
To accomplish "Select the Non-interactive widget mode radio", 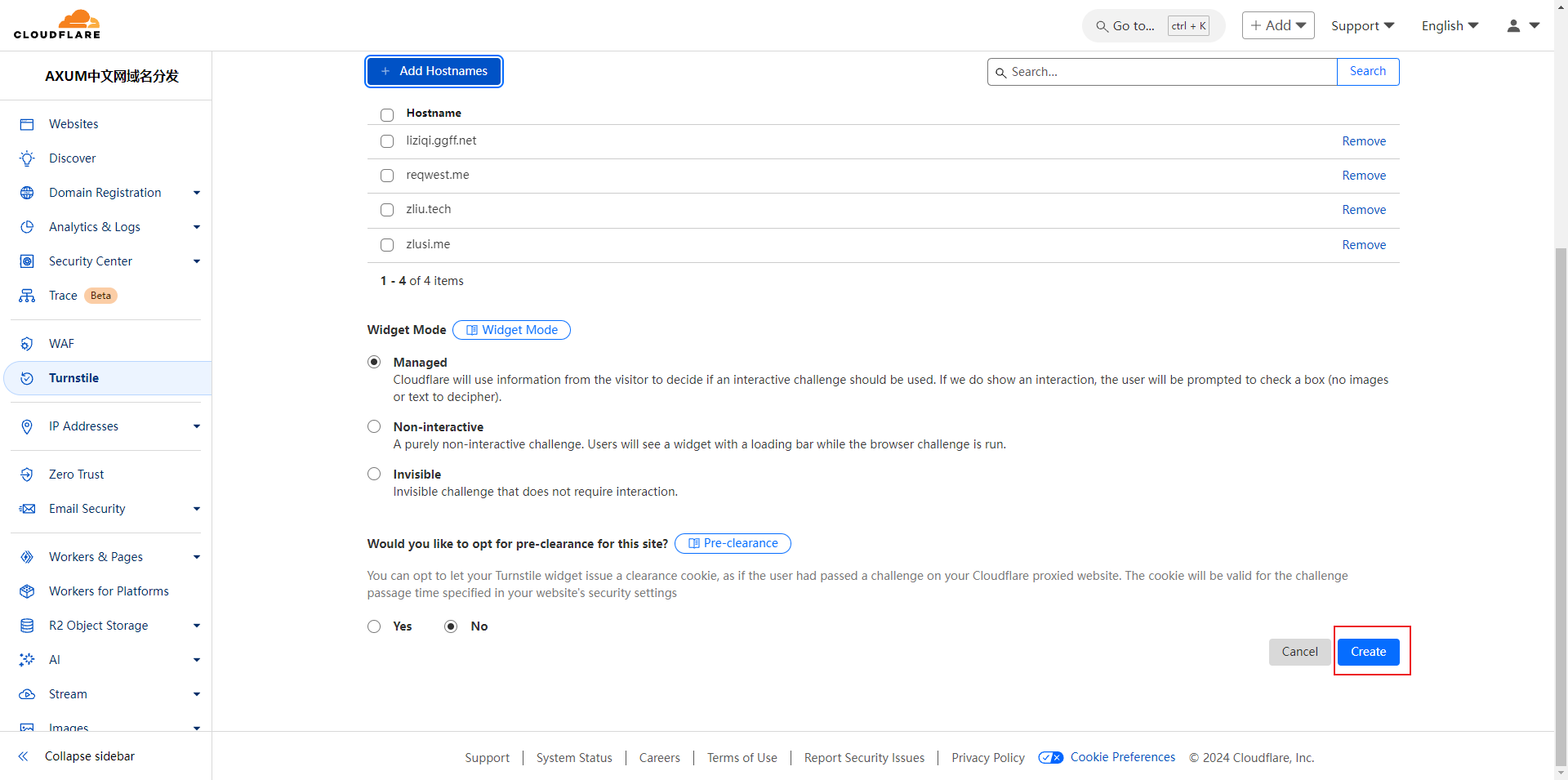I will tap(374, 426).
